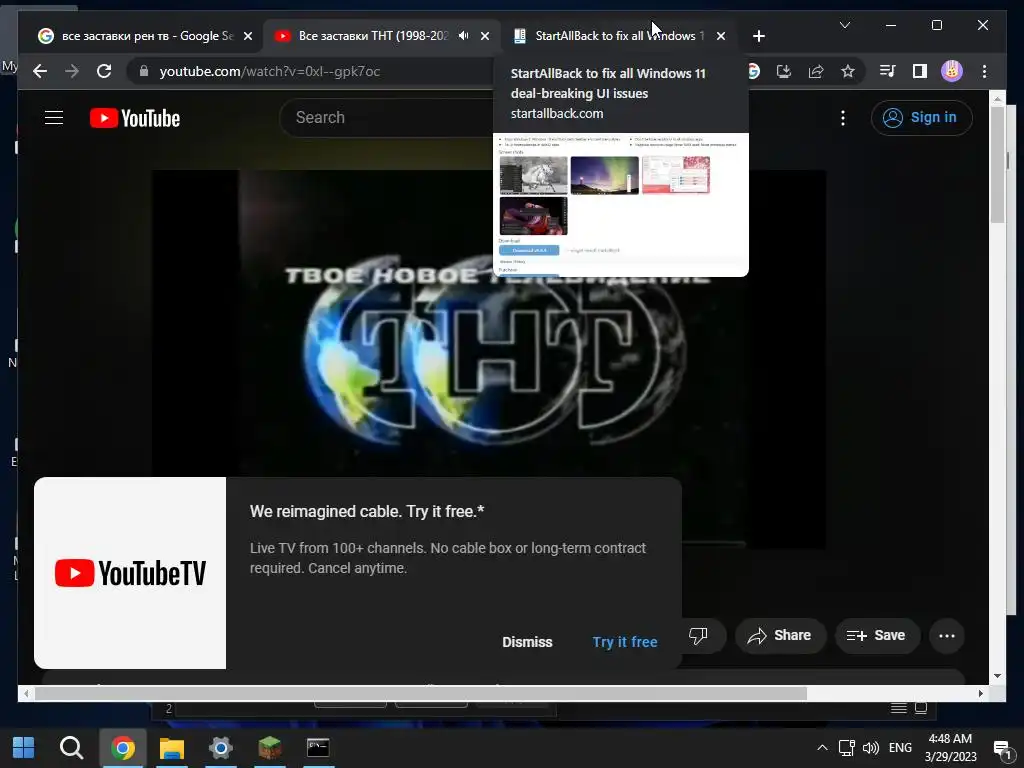Open network status tray icon

pos(846,748)
